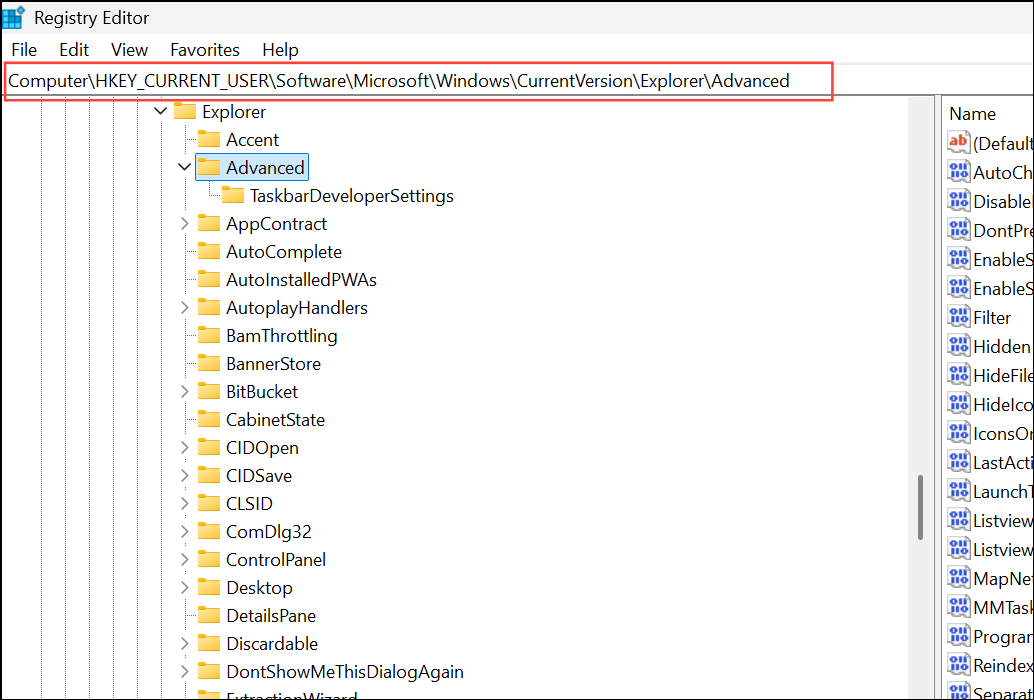
Task: Click the TaskbarDeveloperSettings folder icon
Action: click(x=233, y=196)
